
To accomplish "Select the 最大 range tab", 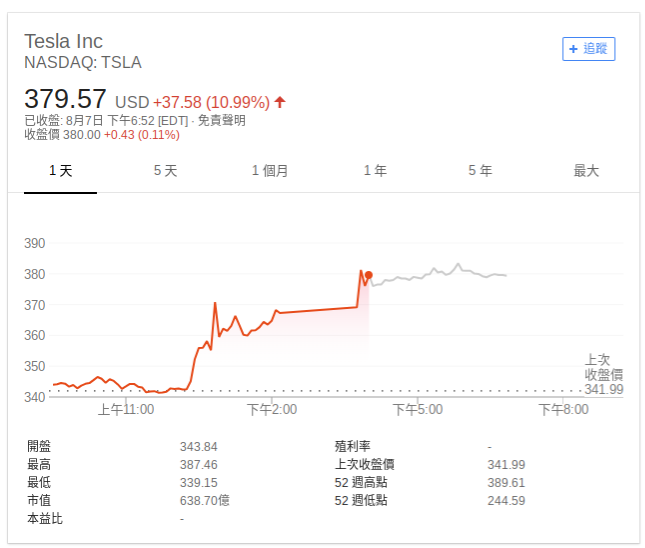I will [586, 171].
